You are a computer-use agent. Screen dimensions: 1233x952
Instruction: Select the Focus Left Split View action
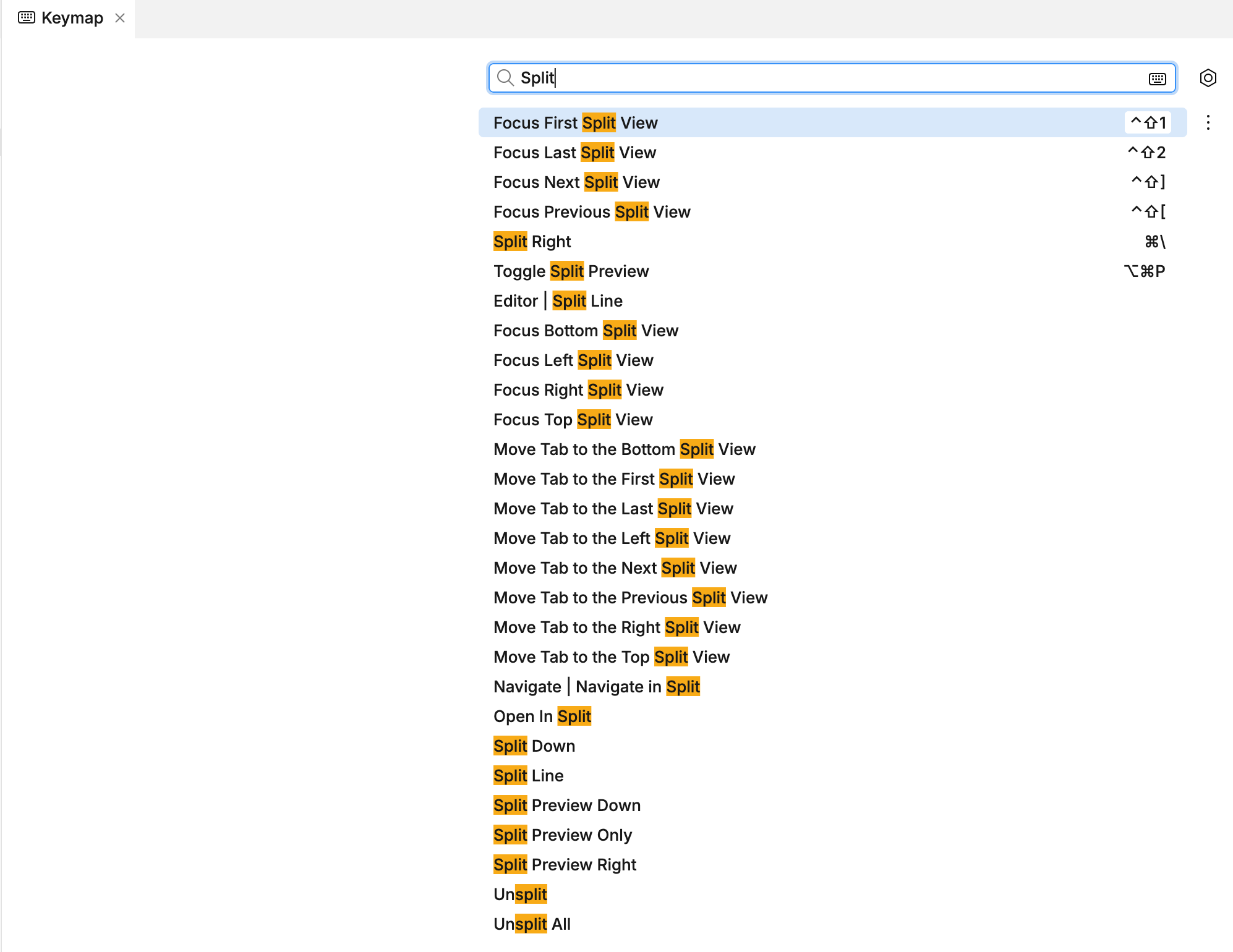(832, 360)
